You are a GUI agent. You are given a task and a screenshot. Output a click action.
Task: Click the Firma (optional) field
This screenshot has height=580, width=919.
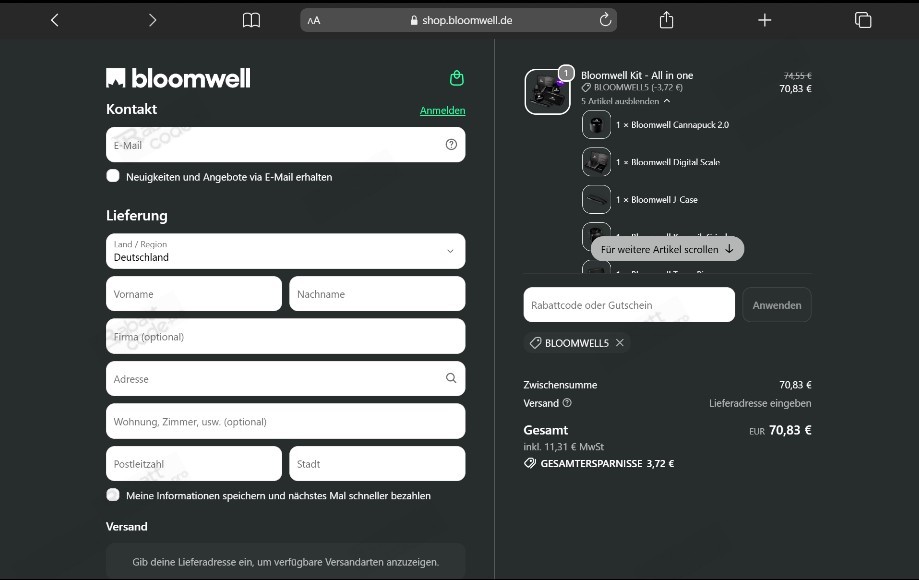[x=285, y=336]
